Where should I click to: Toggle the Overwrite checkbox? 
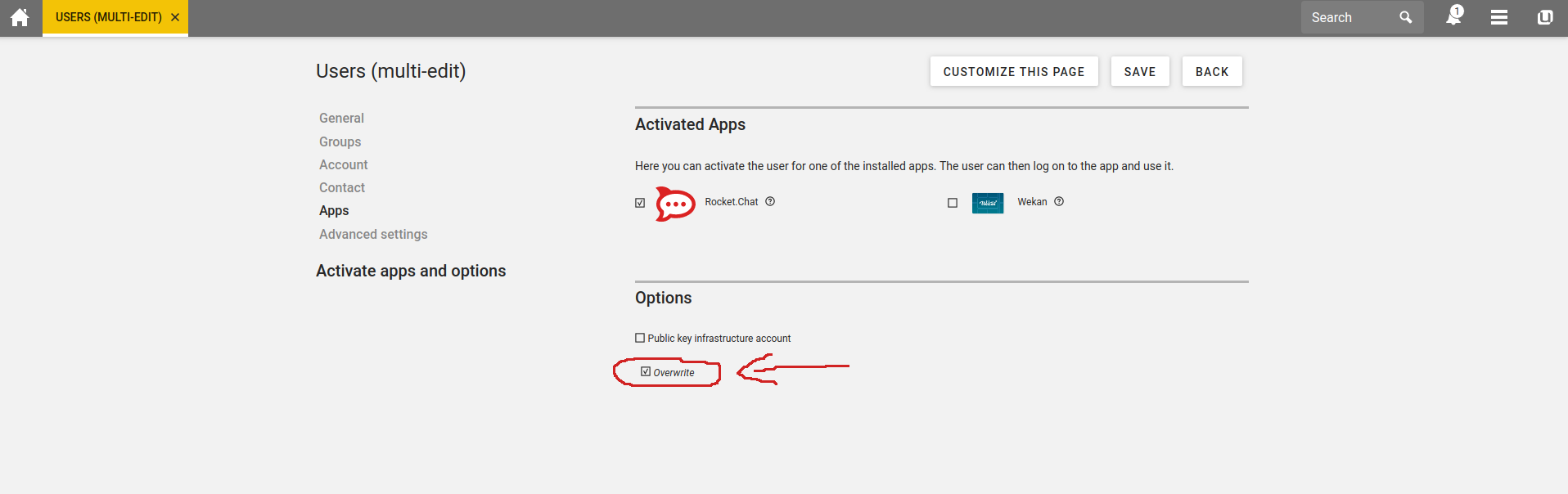point(646,372)
